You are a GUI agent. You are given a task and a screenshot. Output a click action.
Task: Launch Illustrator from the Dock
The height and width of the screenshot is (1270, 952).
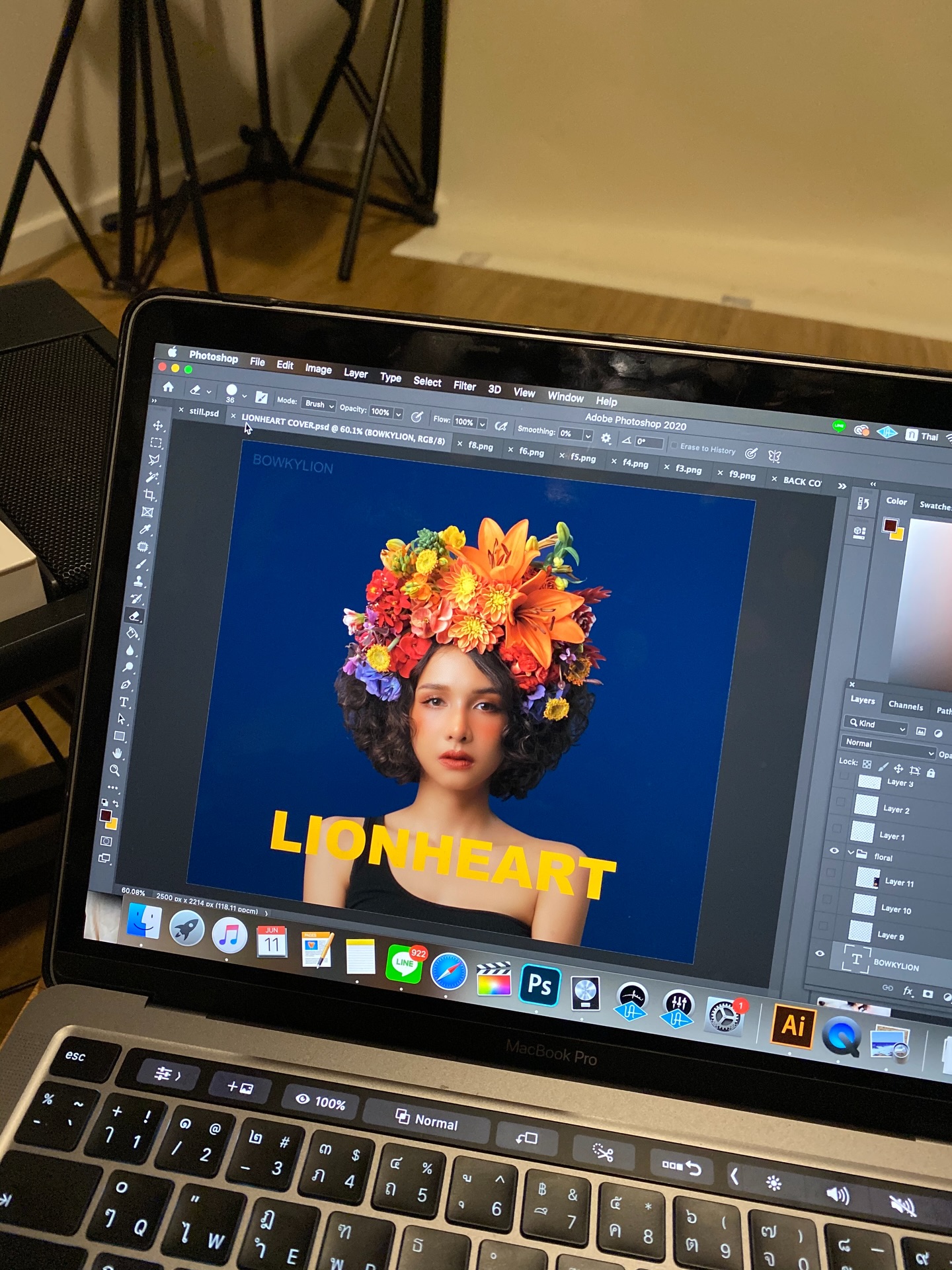[x=793, y=1025]
